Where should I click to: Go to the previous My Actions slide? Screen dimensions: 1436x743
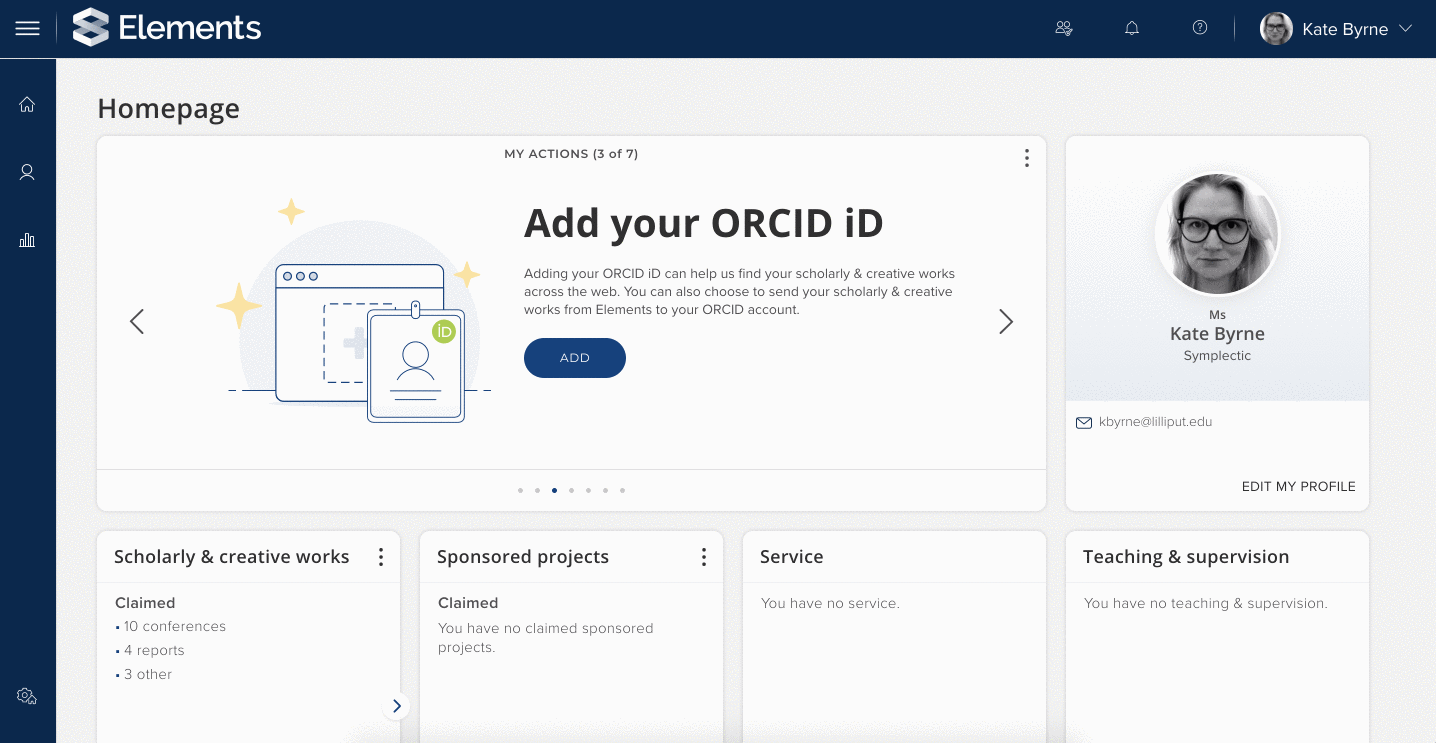[137, 321]
